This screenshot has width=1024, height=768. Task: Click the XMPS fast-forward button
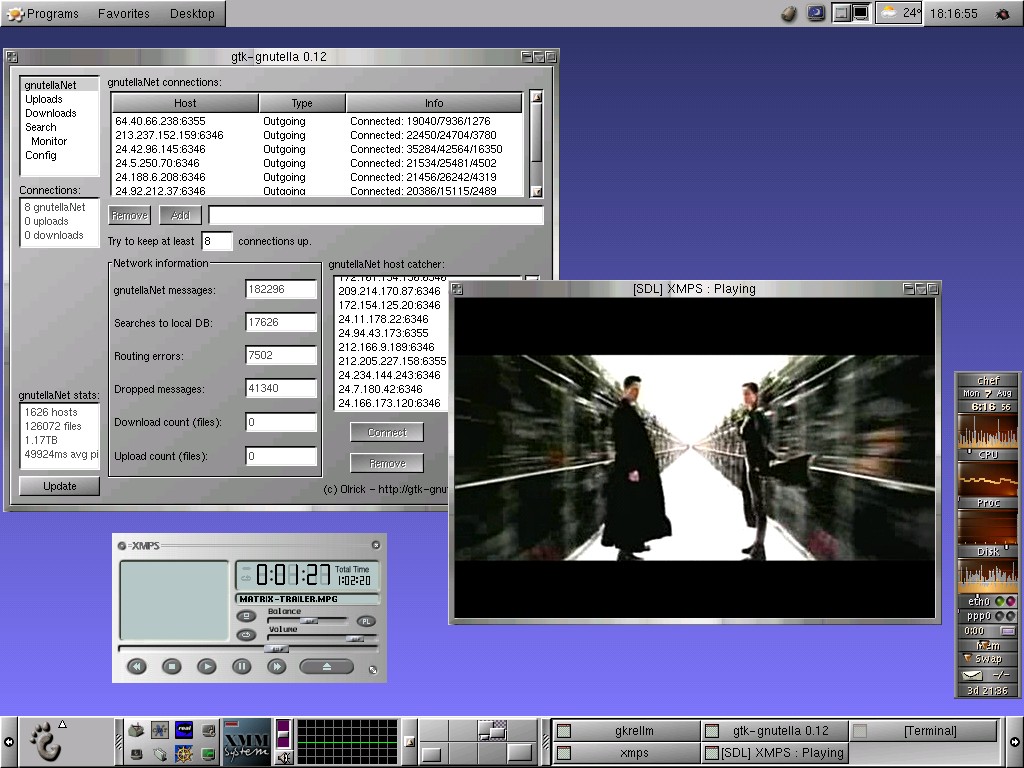[276, 666]
